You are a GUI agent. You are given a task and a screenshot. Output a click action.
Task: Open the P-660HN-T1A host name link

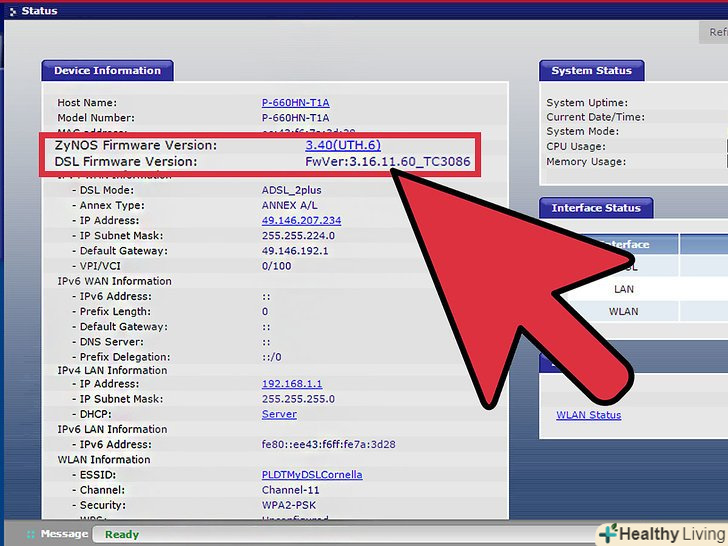click(295, 103)
